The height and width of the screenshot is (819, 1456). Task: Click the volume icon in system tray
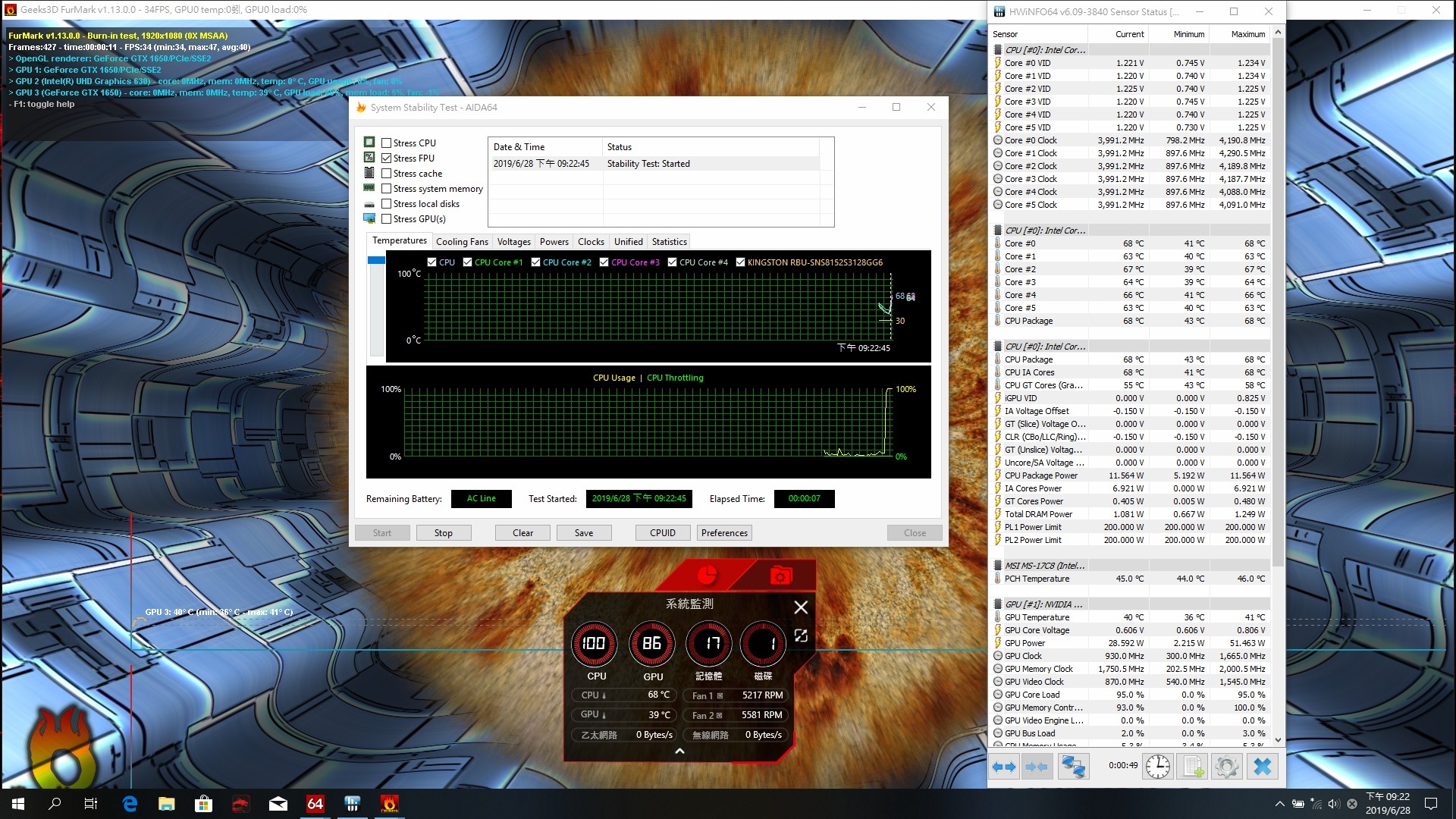coord(1334,804)
